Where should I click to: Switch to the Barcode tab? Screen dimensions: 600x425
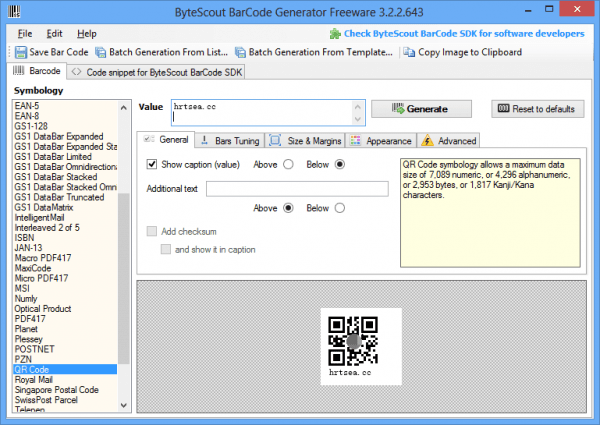(x=37, y=71)
